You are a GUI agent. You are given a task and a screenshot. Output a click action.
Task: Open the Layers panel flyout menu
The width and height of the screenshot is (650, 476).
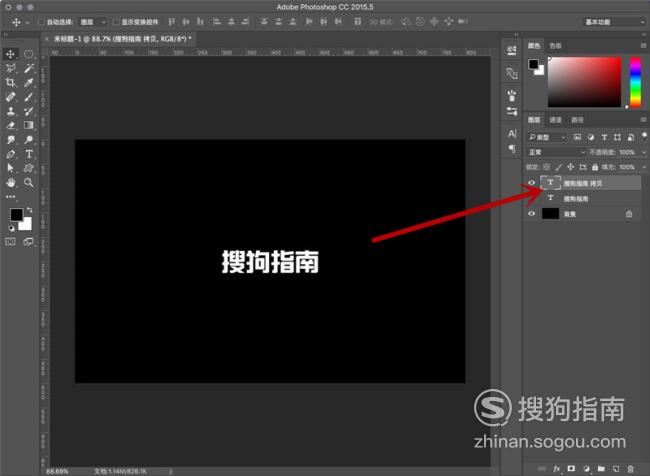pyautogui.click(x=643, y=120)
